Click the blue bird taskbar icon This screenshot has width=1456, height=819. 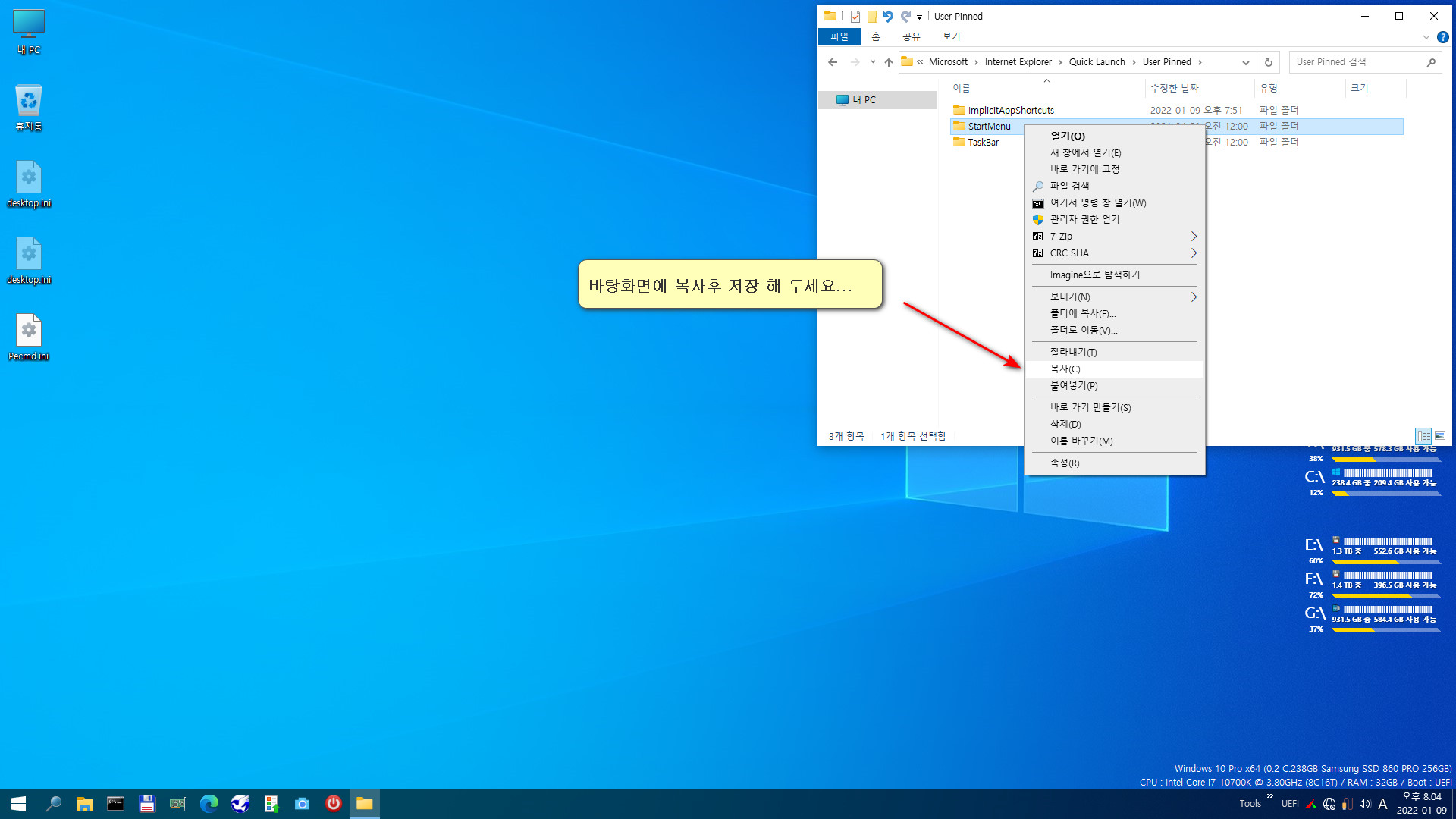(x=240, y=804)
